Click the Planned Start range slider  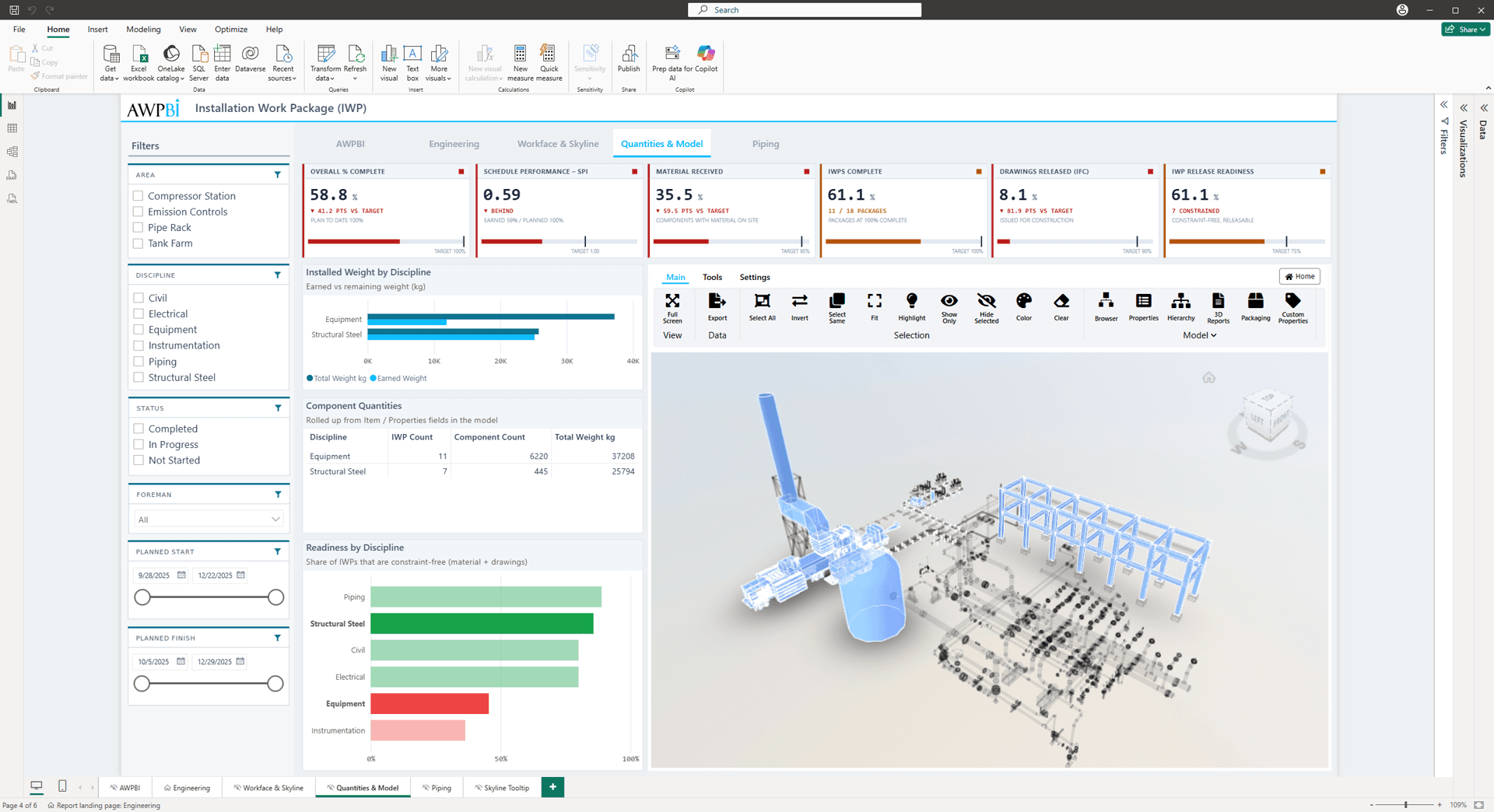tap(209, 597)
